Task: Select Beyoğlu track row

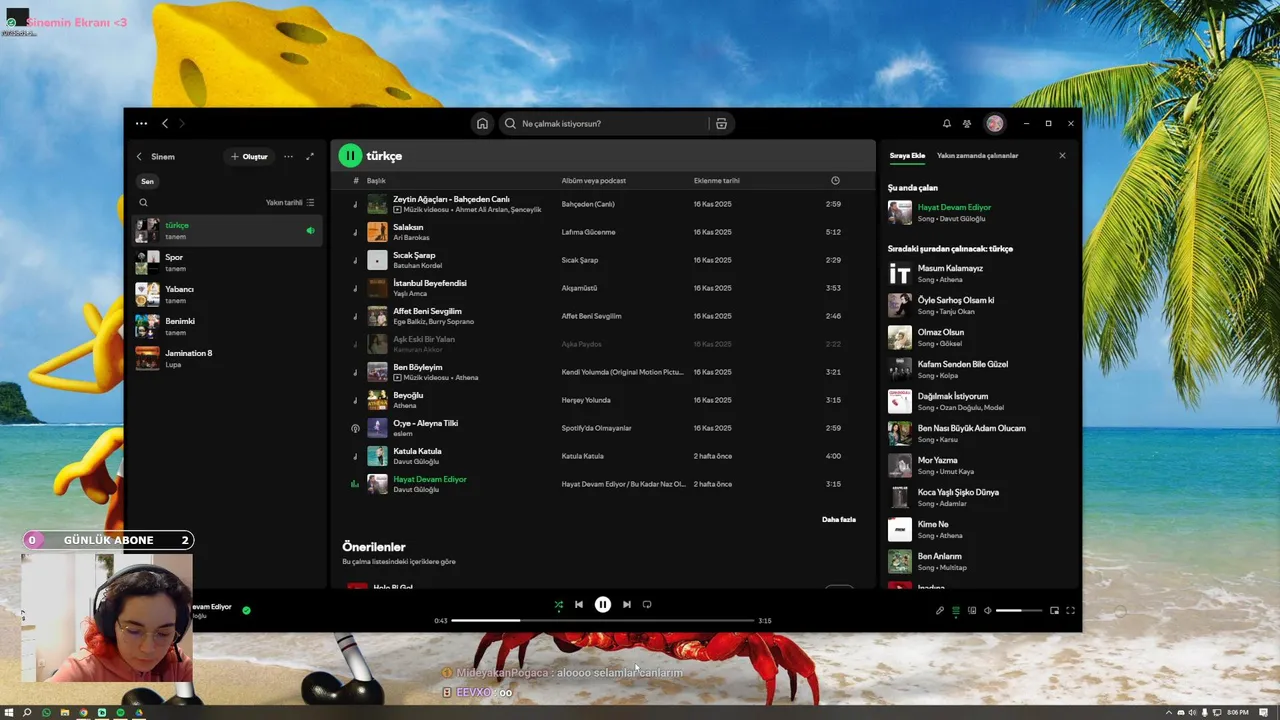Action: click(603, 400)
